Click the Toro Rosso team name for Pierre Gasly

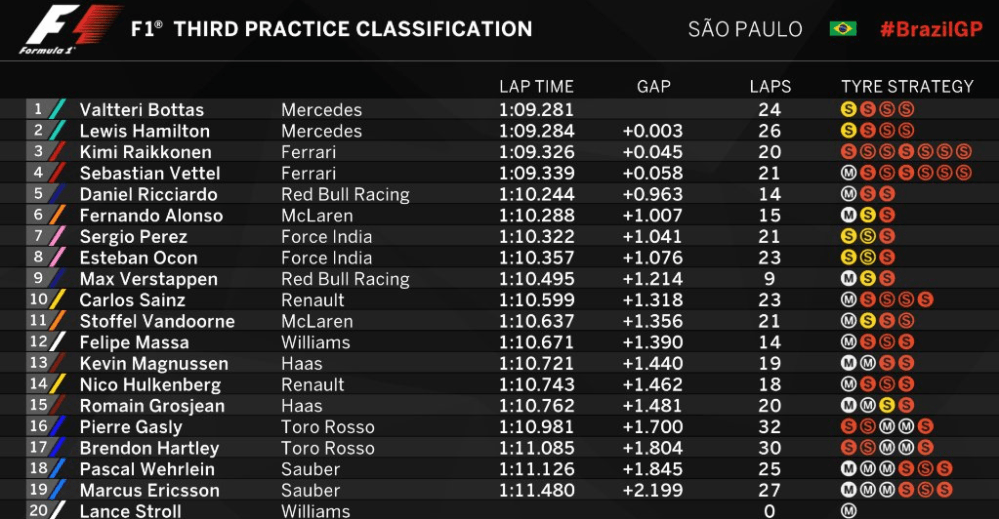pos(327,427)
